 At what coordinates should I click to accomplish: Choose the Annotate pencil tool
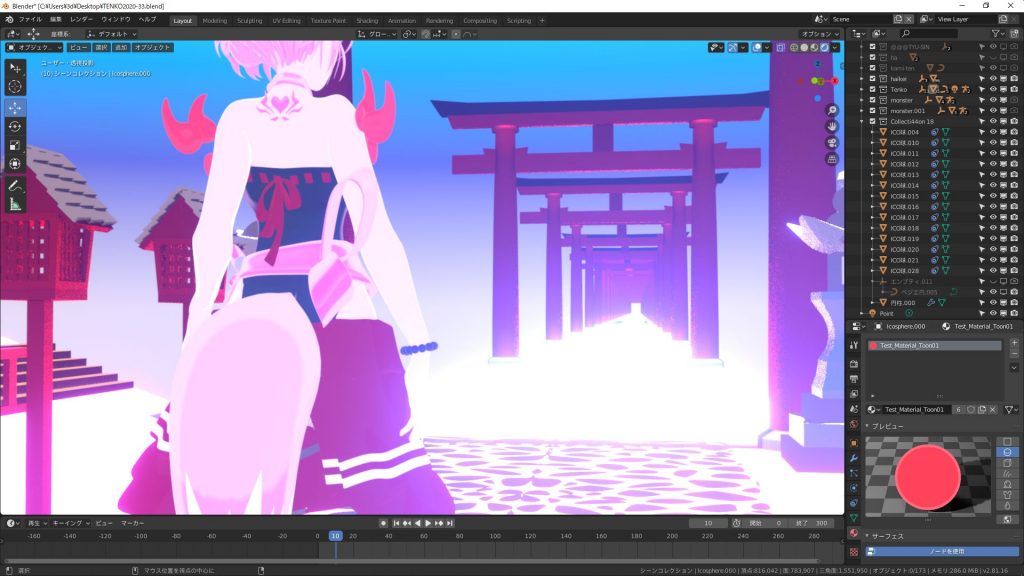point(15,186)
